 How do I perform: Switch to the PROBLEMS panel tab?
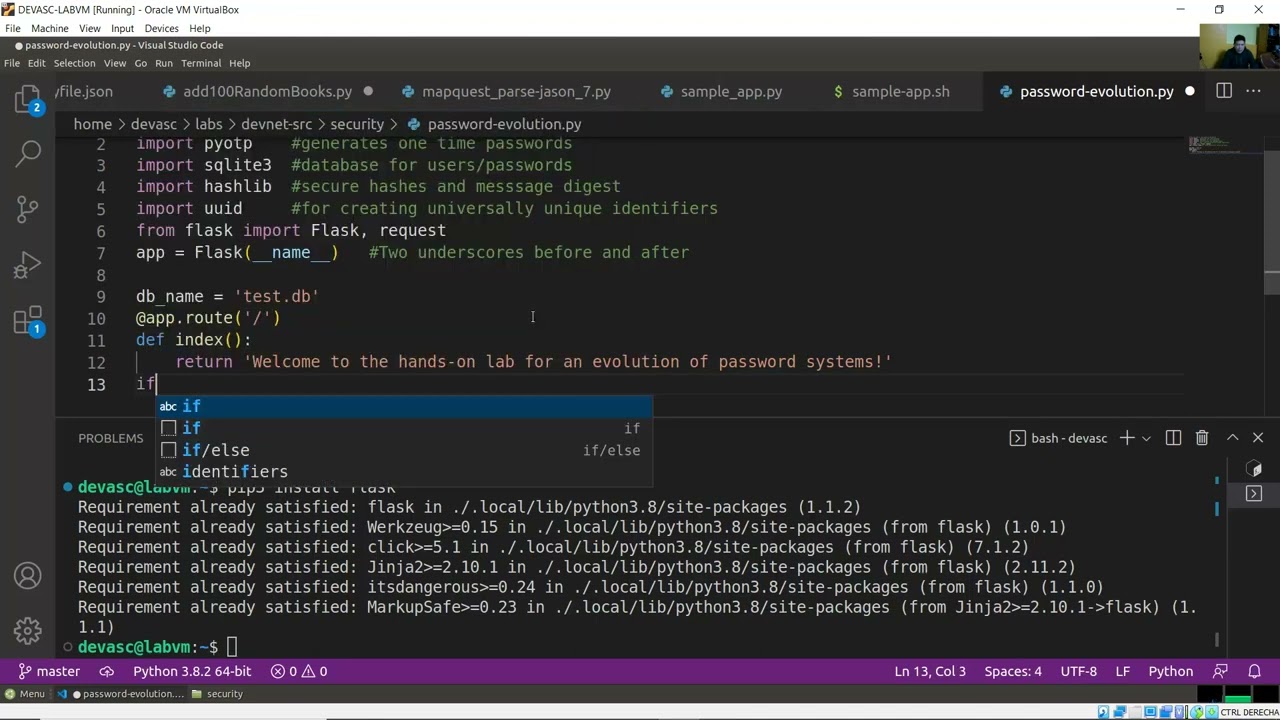[x=111, y=438]
